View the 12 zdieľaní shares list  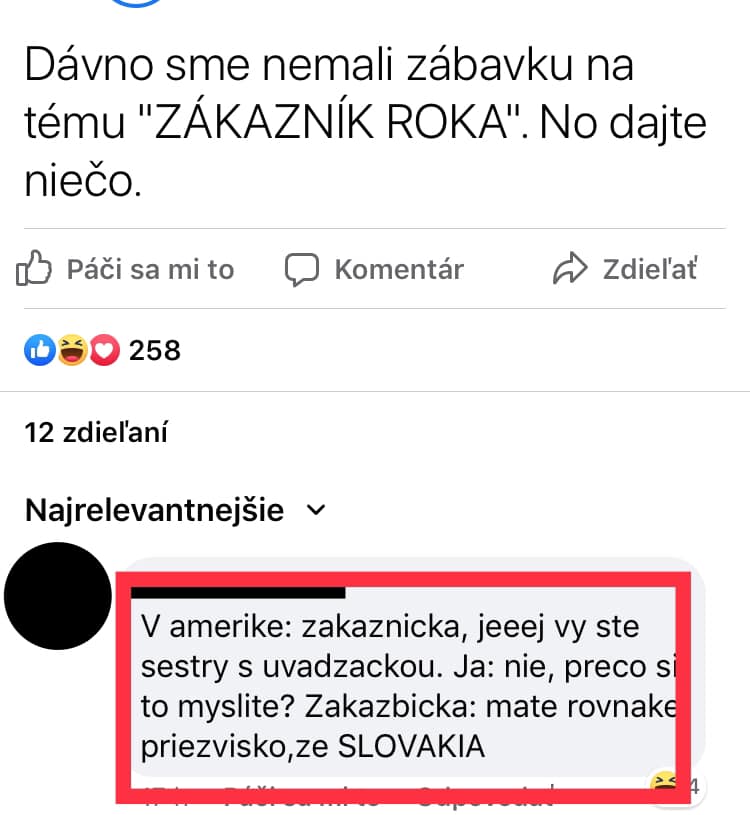96,432
